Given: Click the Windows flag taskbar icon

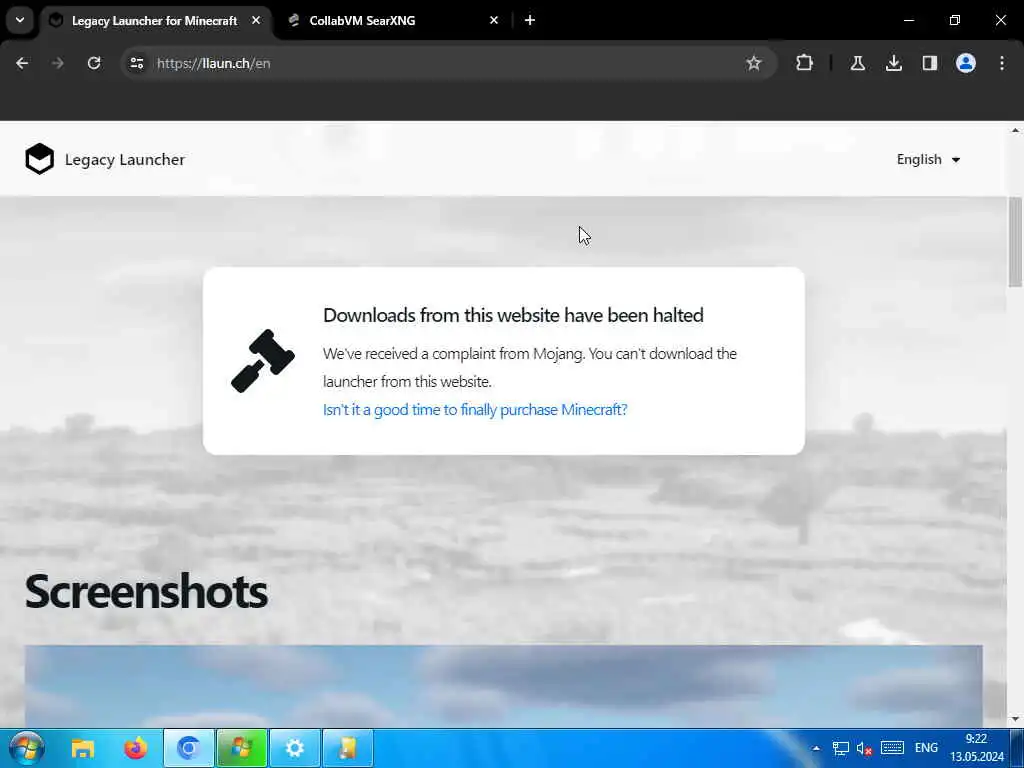Looking at the screenshot, I should tap(242, 748).
